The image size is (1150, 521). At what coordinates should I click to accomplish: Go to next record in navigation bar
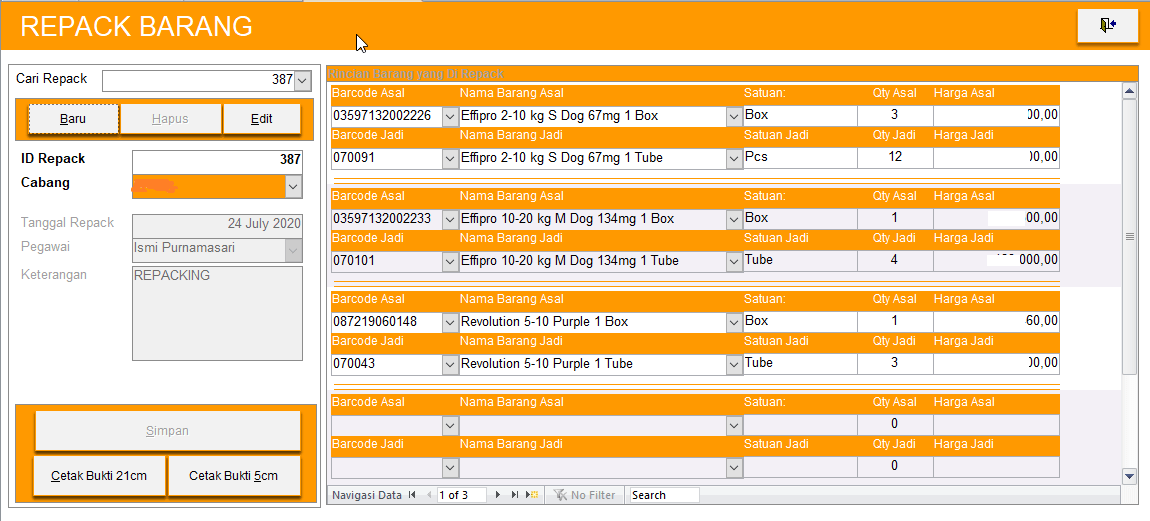click(x=499, y=495)
